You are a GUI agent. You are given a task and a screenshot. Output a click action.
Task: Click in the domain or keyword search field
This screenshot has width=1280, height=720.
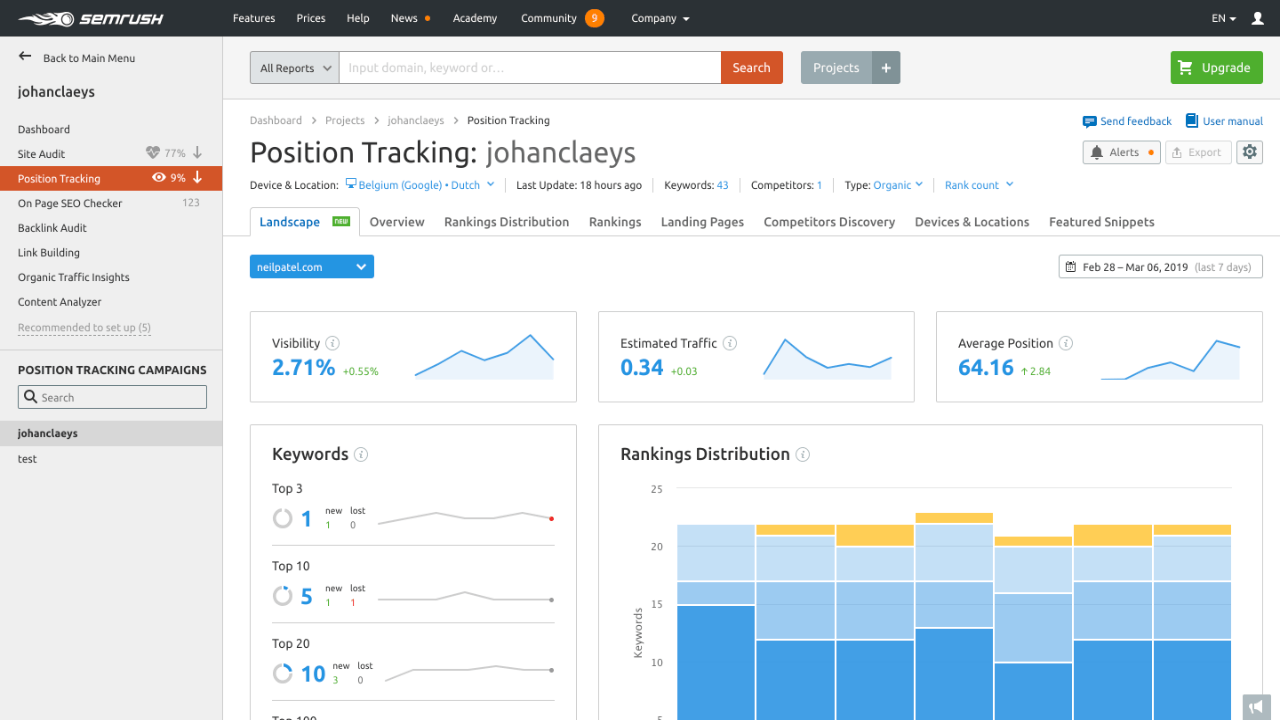tap(530, 67)
